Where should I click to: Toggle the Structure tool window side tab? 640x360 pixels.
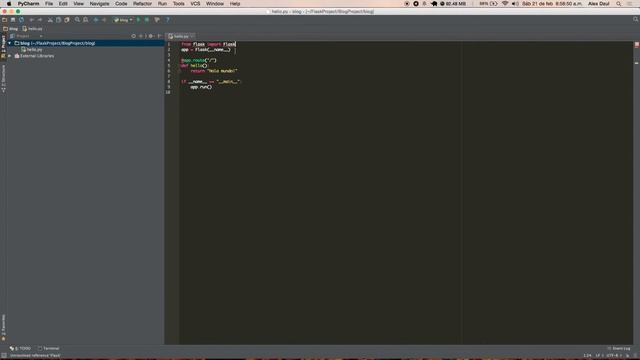point(3,78)
